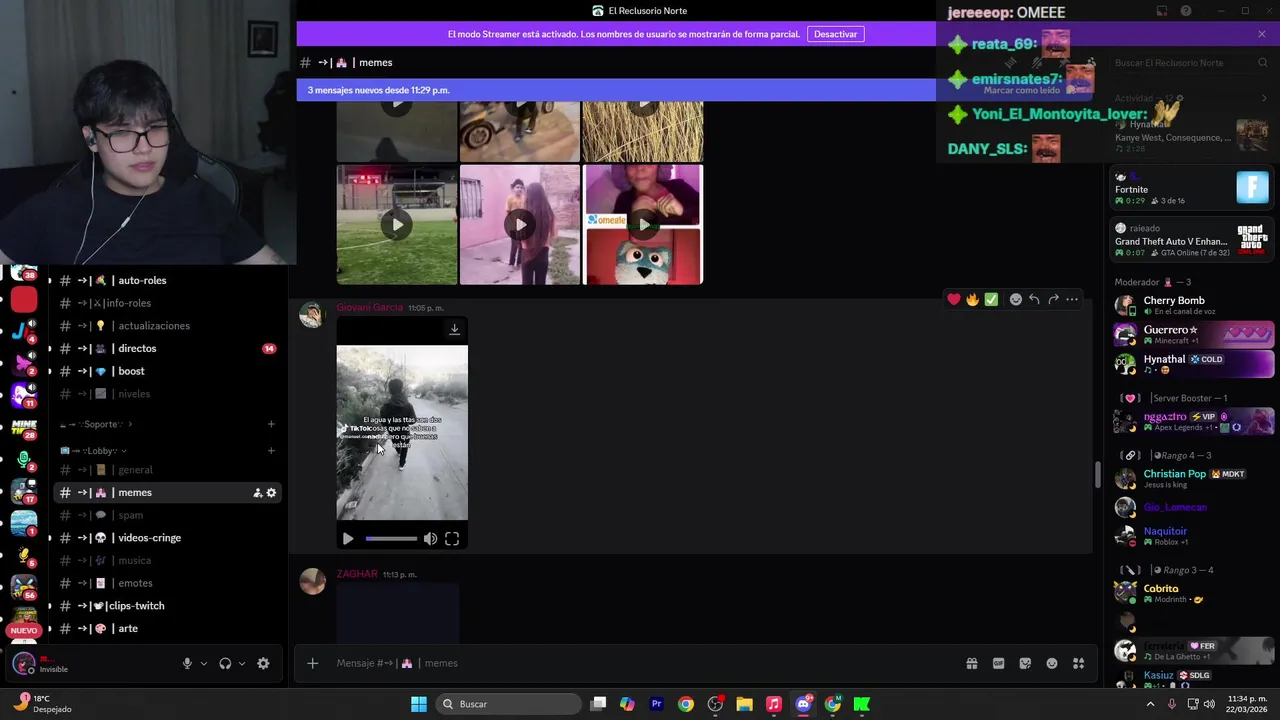Screen dimensions: 1280x720
Task: Expand the Soporte category
Action: [96, 424]
